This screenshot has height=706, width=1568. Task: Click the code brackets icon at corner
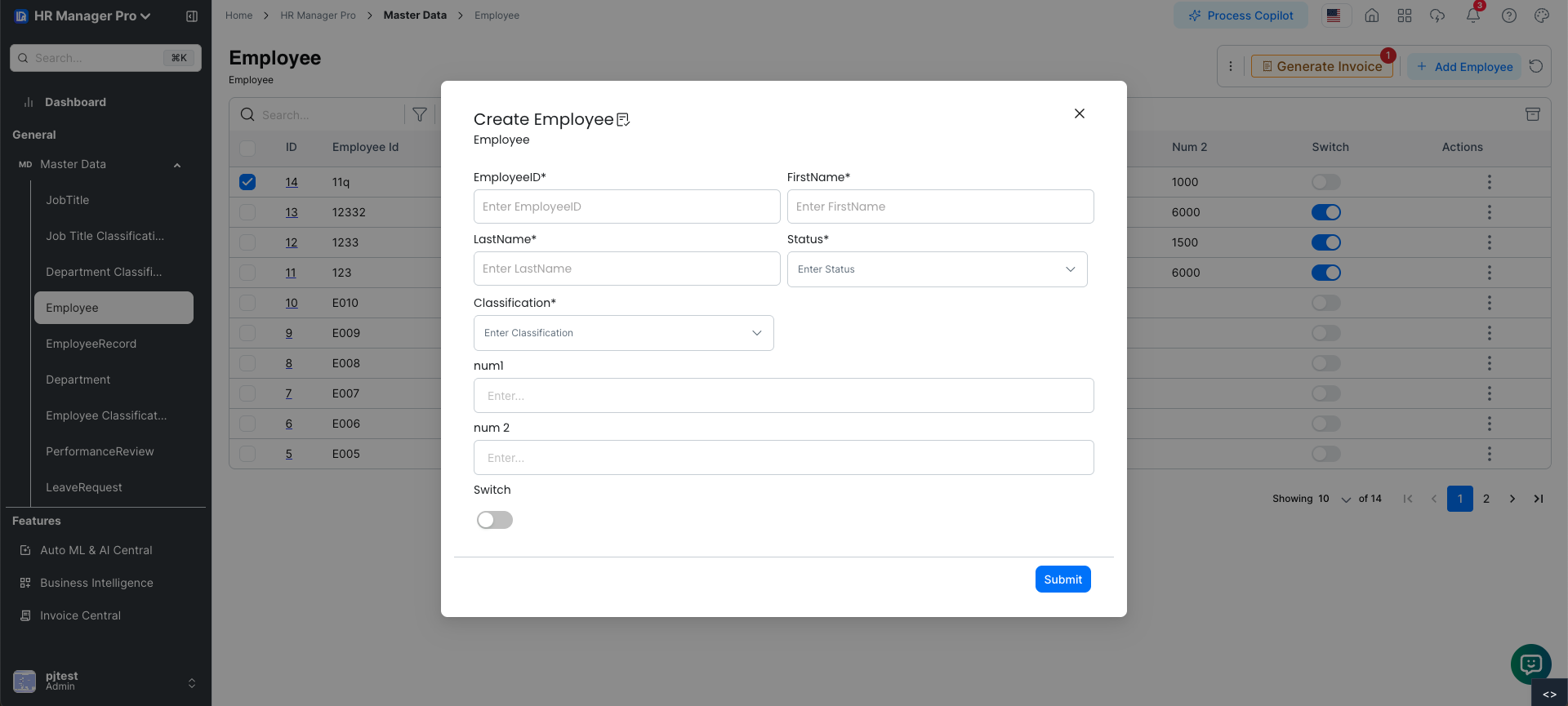click(x=1549, y=694)
